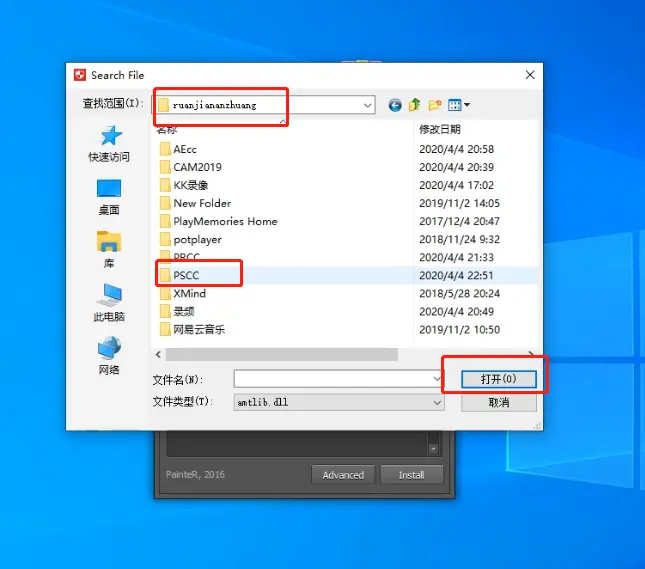This screenshot has height=569, width=645.
Task: Click the 取消 cancel button
Action: tap(499, 402)
